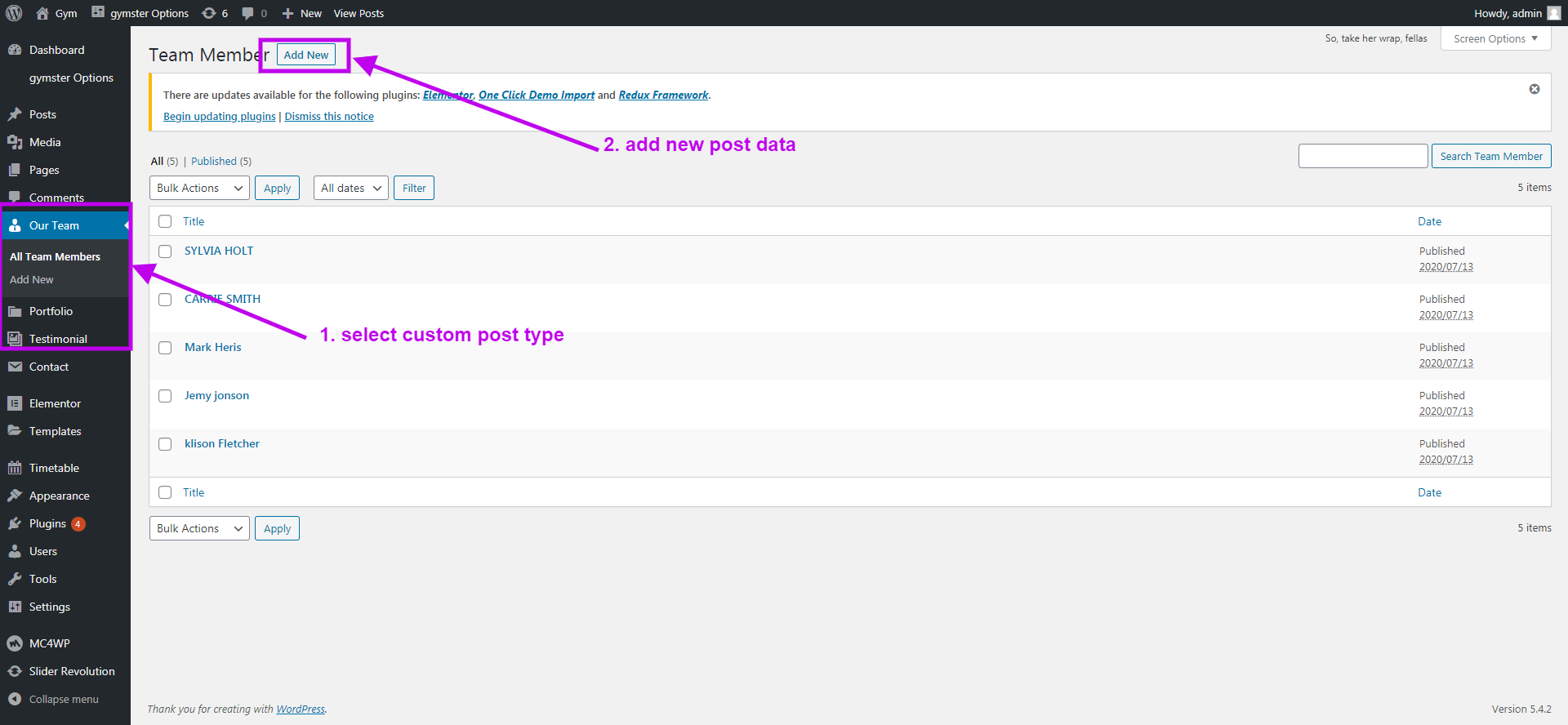Screen dimensions: 1568x725
Task: Toggle the select-all checkbox in table header
Action: pyautogui.click(x=165, y=221)
